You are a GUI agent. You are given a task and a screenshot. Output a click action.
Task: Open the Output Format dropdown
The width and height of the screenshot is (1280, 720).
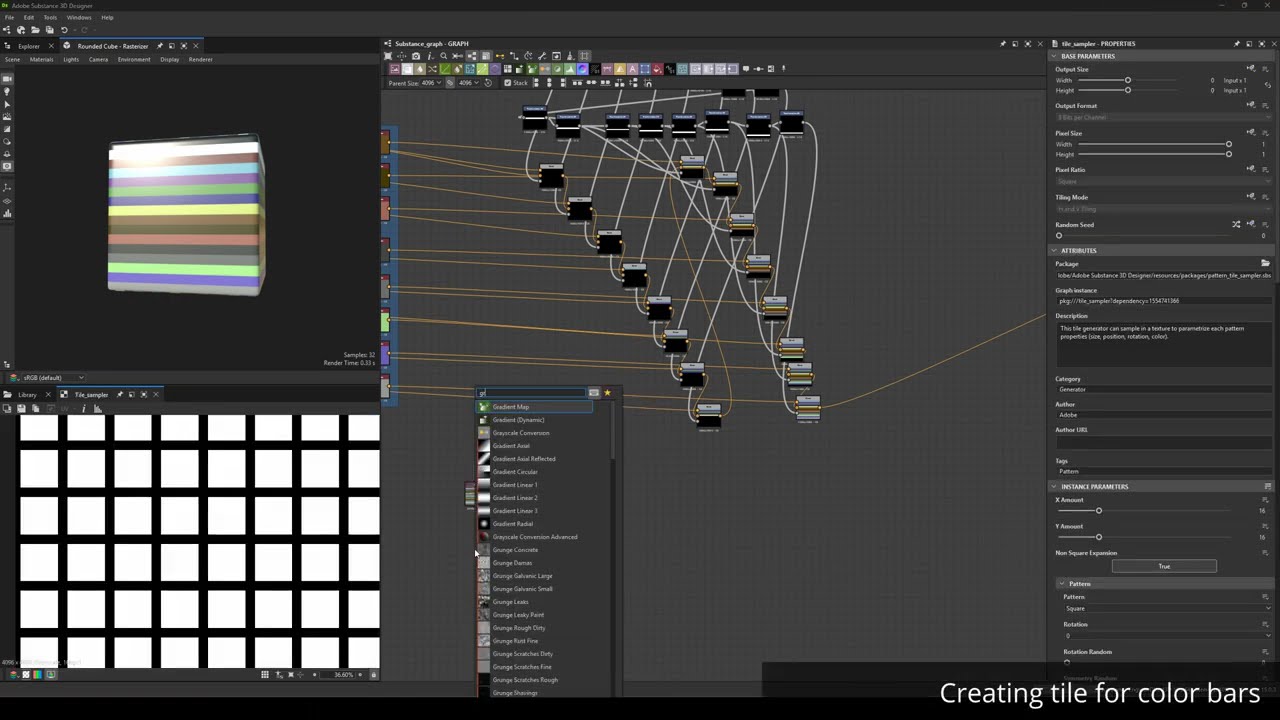(1162, 118)
